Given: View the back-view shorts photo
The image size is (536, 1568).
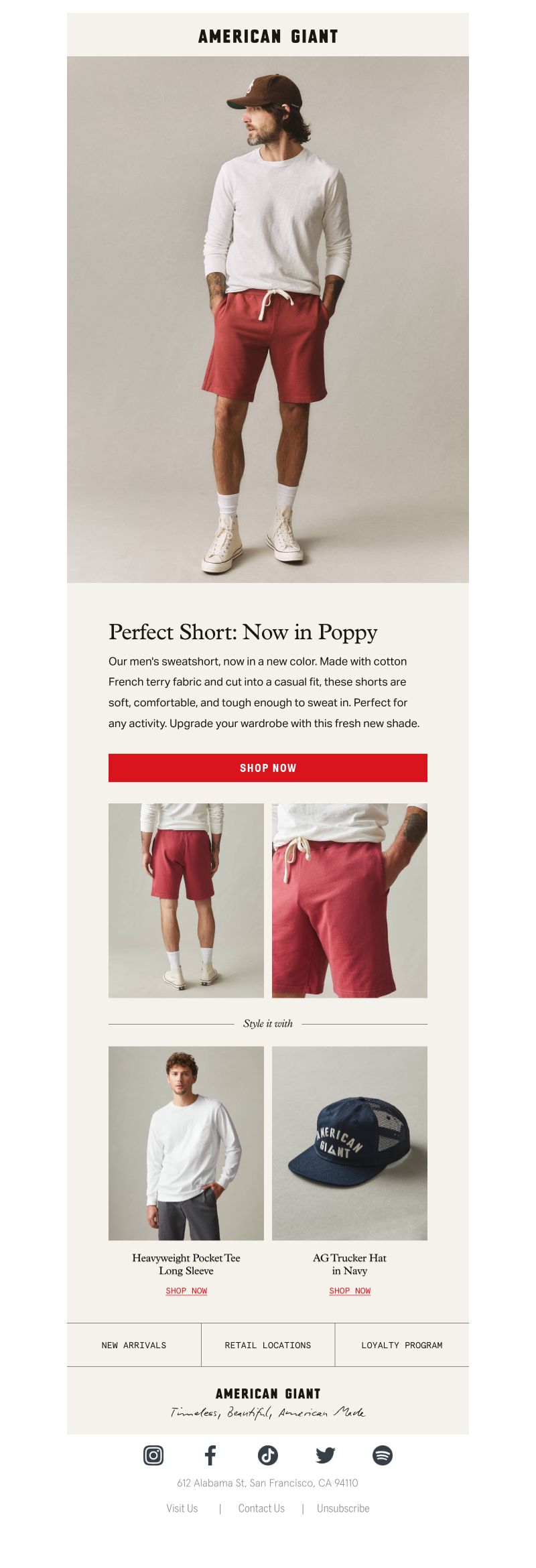Looking at the screenshot, I should point(186,900).
